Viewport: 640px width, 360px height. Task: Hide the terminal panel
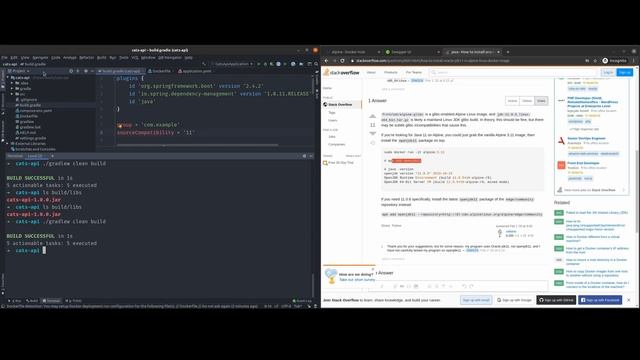tap(311, 156)
